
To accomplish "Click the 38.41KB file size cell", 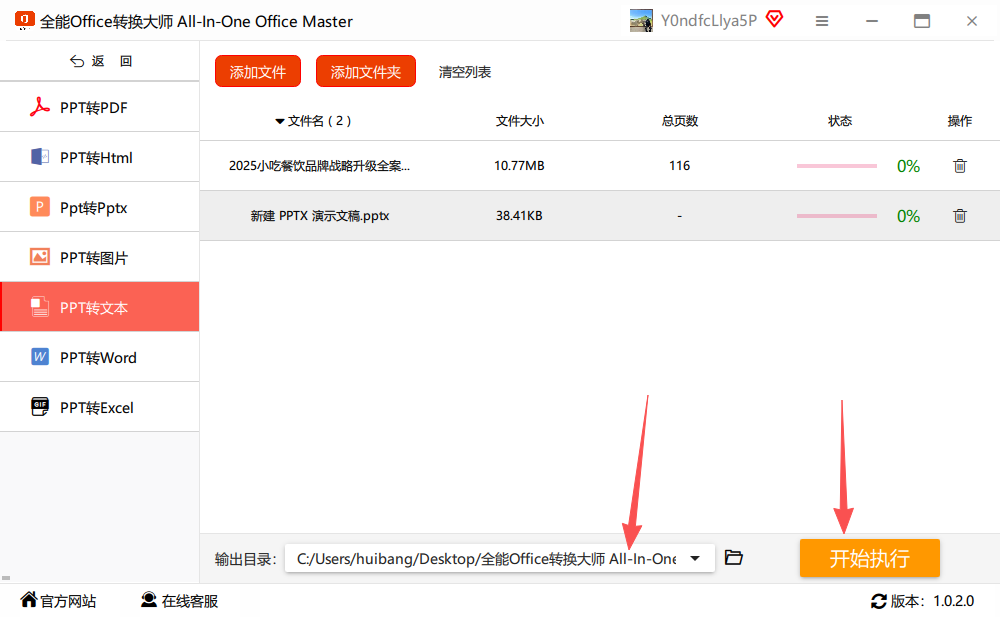I will coord(519,216).
